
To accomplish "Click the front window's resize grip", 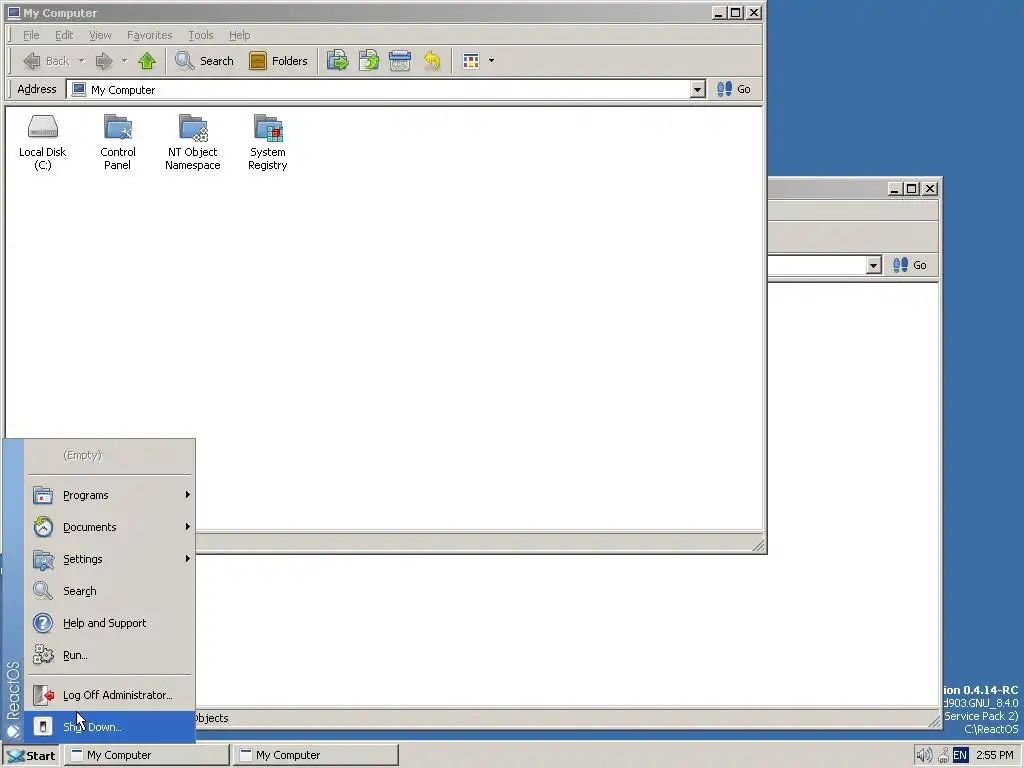I will click(x=758, y=545).
